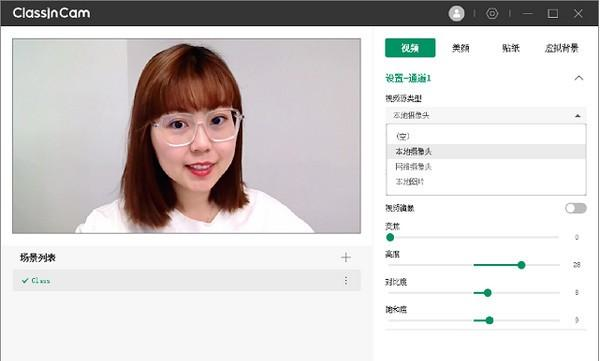Switch to the 贴纸 stickers tab
The height and width of the screenshot is (361, 600).
coord(510,48)
